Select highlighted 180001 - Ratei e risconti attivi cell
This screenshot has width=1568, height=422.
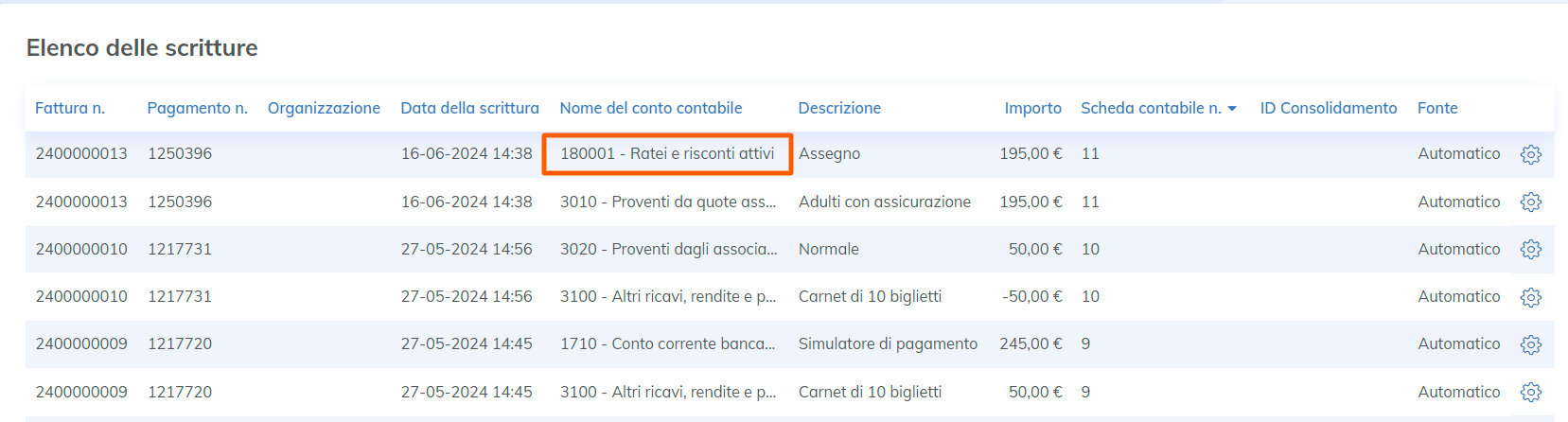667,153
